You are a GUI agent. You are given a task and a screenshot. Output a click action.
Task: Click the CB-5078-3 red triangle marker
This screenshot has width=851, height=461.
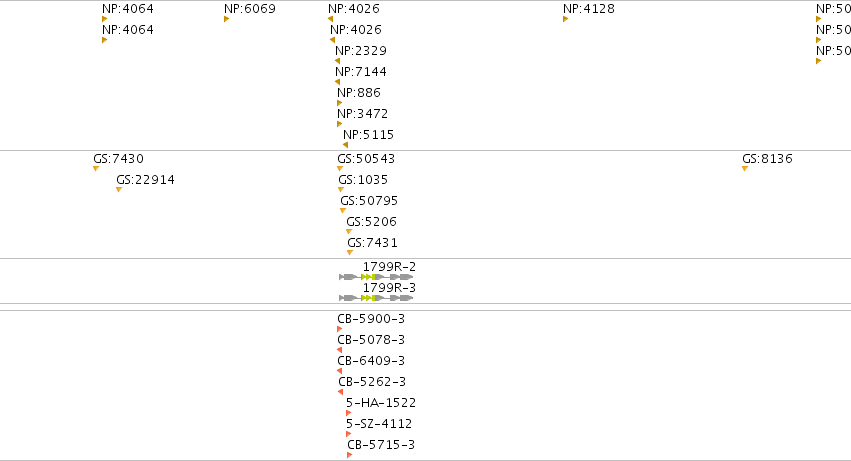point(340,350)
